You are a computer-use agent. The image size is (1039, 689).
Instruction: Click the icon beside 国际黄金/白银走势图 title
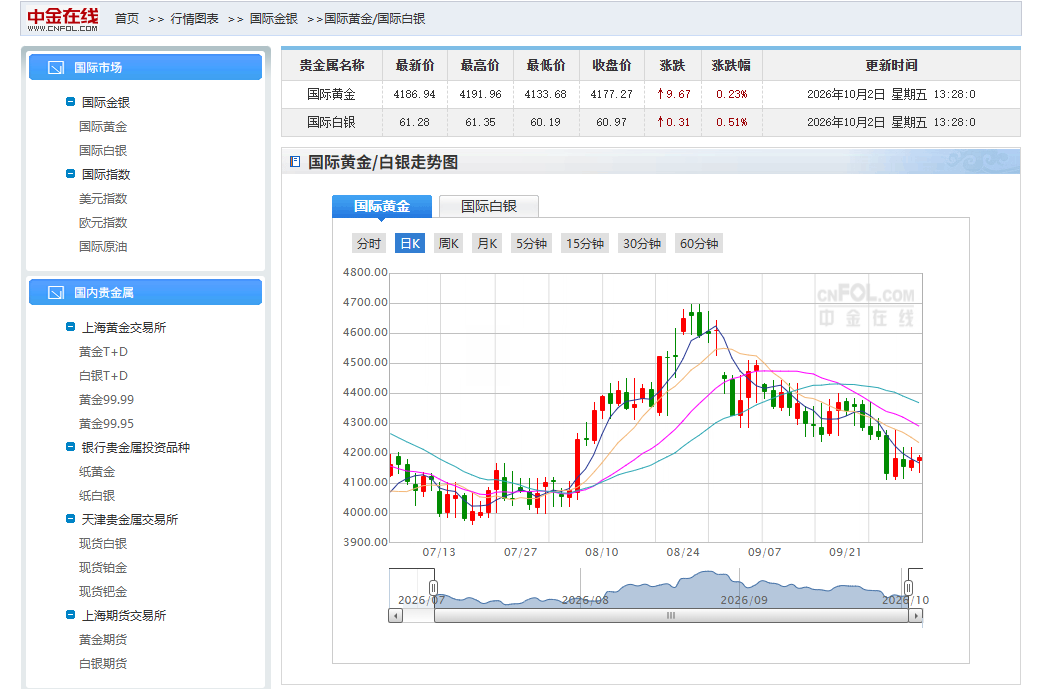coord(296,161)
